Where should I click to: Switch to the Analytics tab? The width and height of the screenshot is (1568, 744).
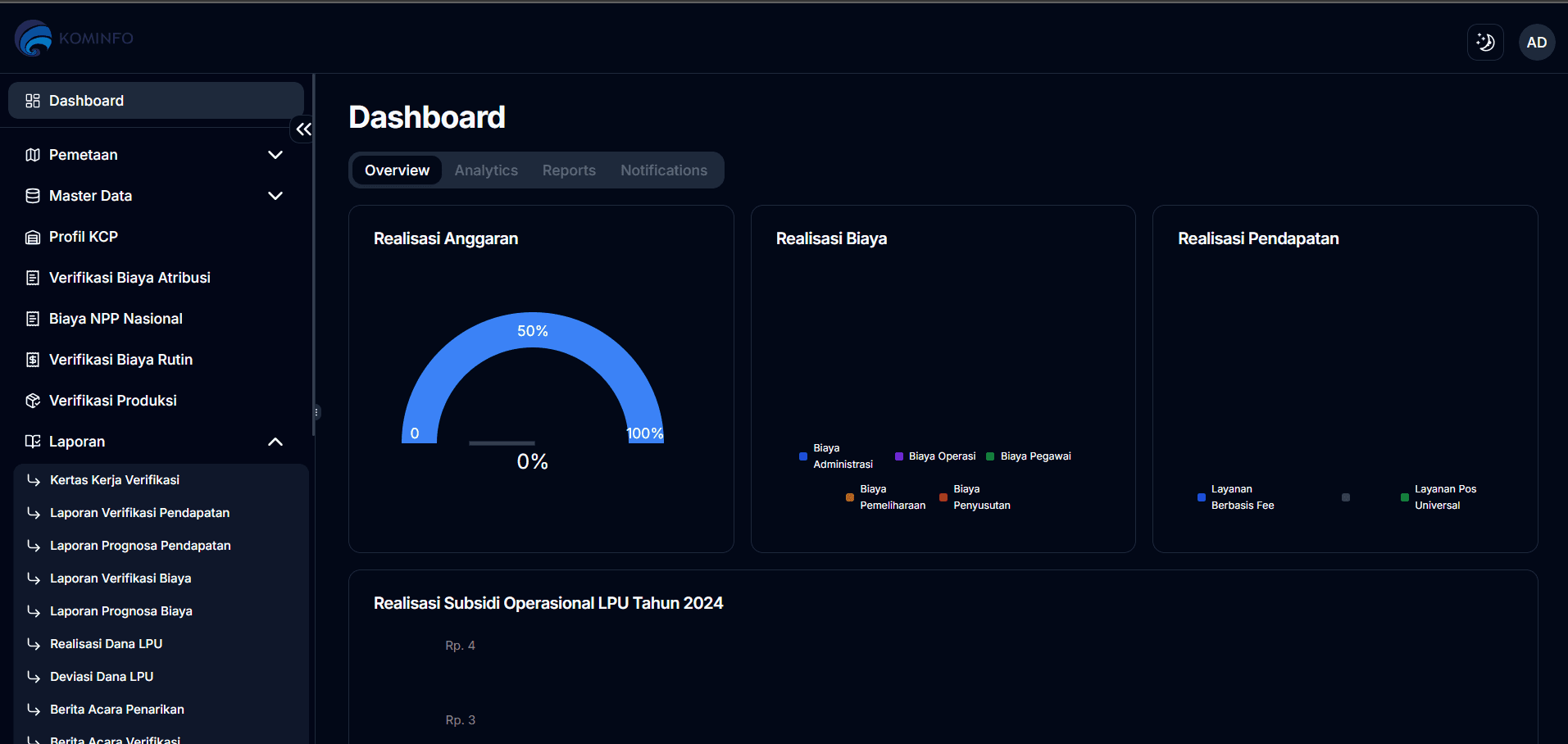click(x=486, y=170)
